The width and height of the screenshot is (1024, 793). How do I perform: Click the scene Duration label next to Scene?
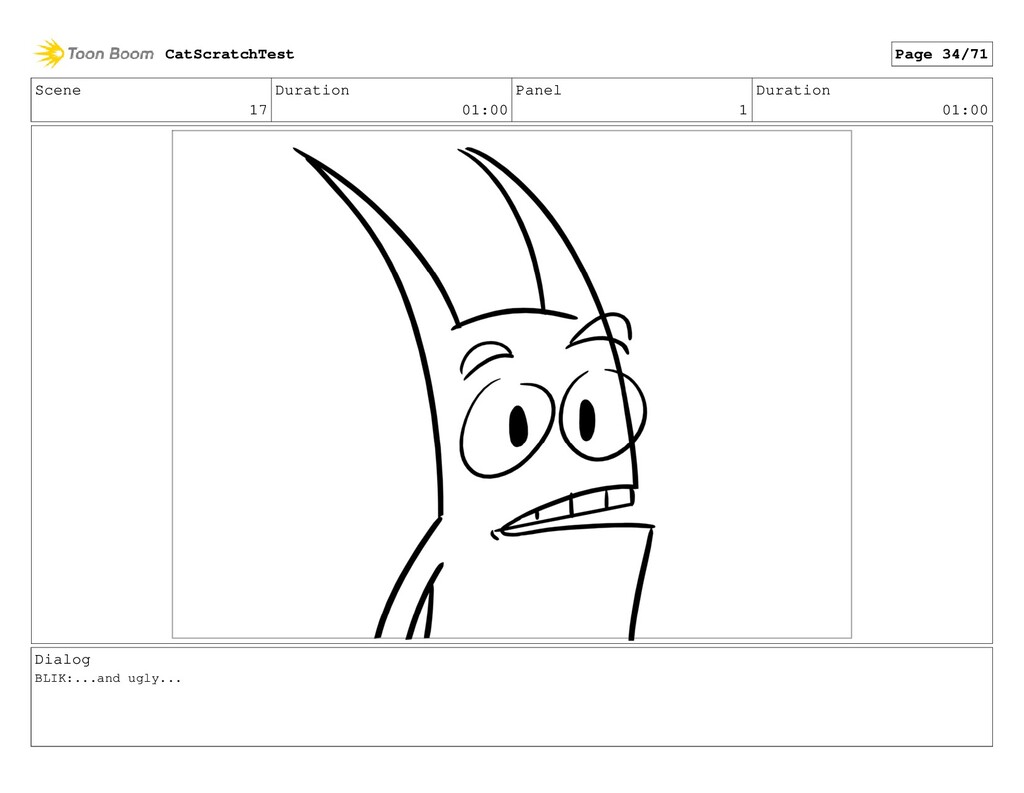(312, 90)
